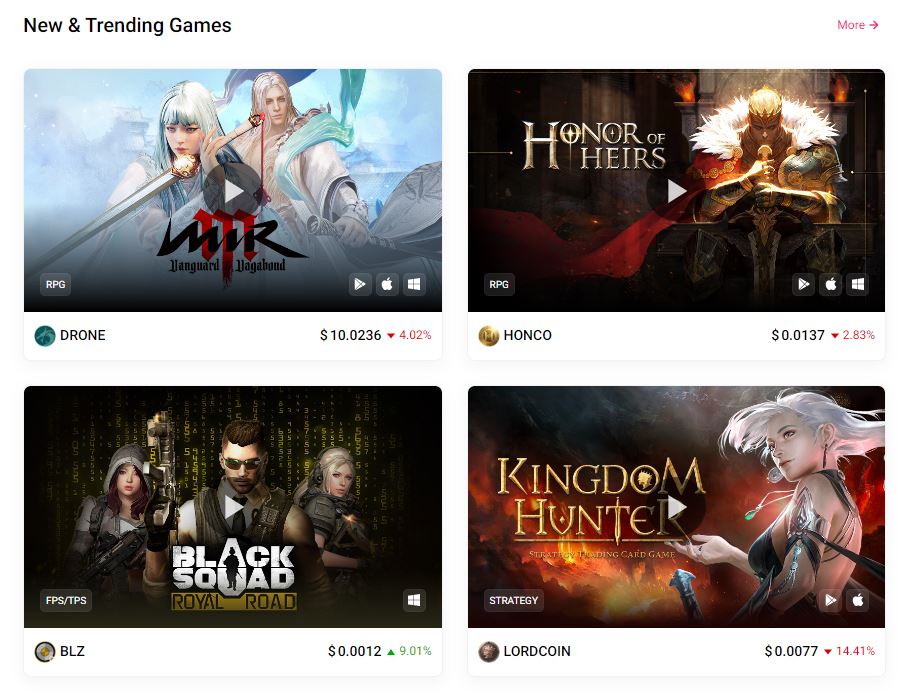
Task: Play the Kingdom Hunter trailer
Action: [x=676, y=507]
